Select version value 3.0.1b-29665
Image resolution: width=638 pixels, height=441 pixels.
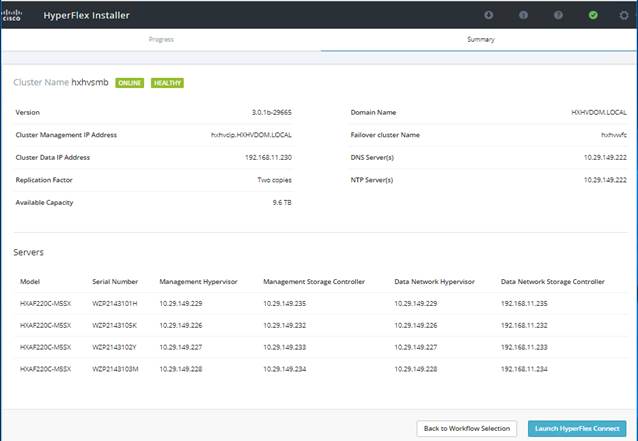[271, 112]
